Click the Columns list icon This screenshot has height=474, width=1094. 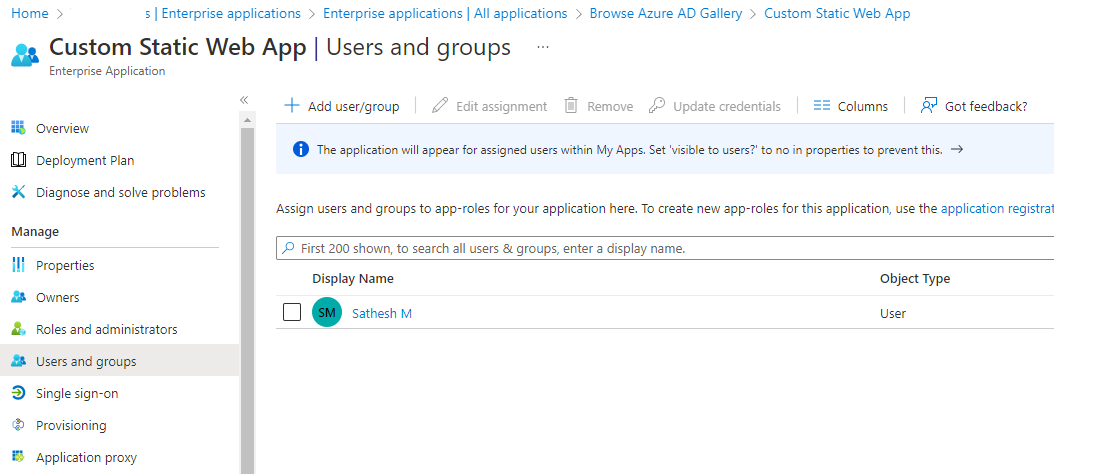coord(822,105)
